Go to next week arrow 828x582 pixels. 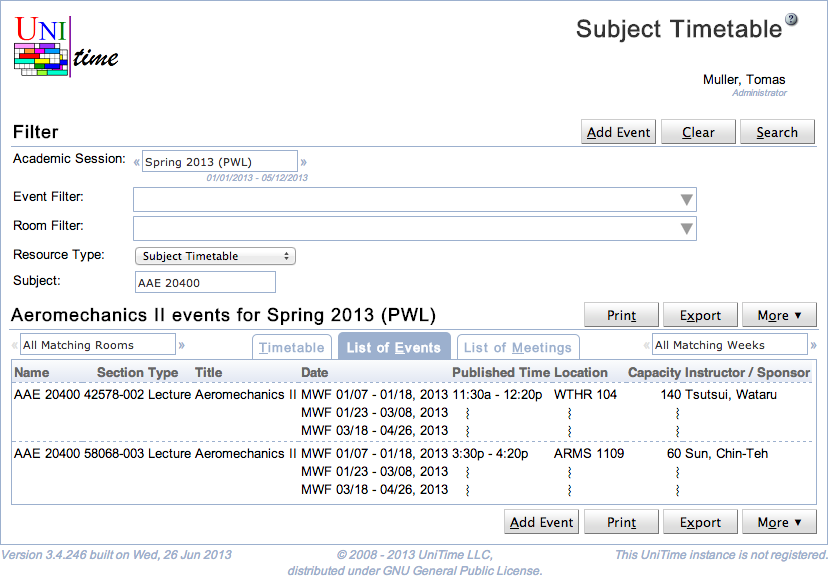813,345
